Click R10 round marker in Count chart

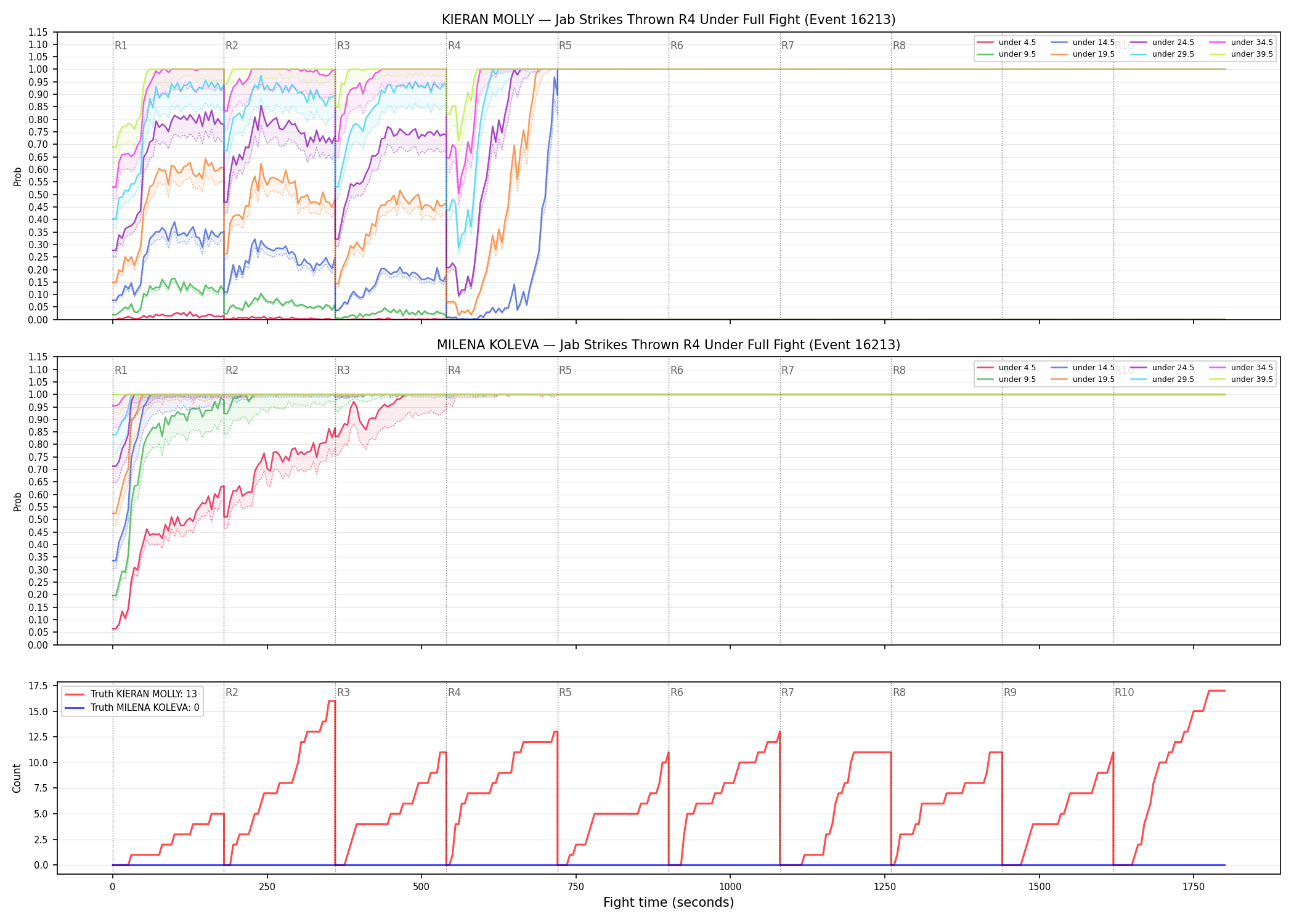click(1124, 692)
